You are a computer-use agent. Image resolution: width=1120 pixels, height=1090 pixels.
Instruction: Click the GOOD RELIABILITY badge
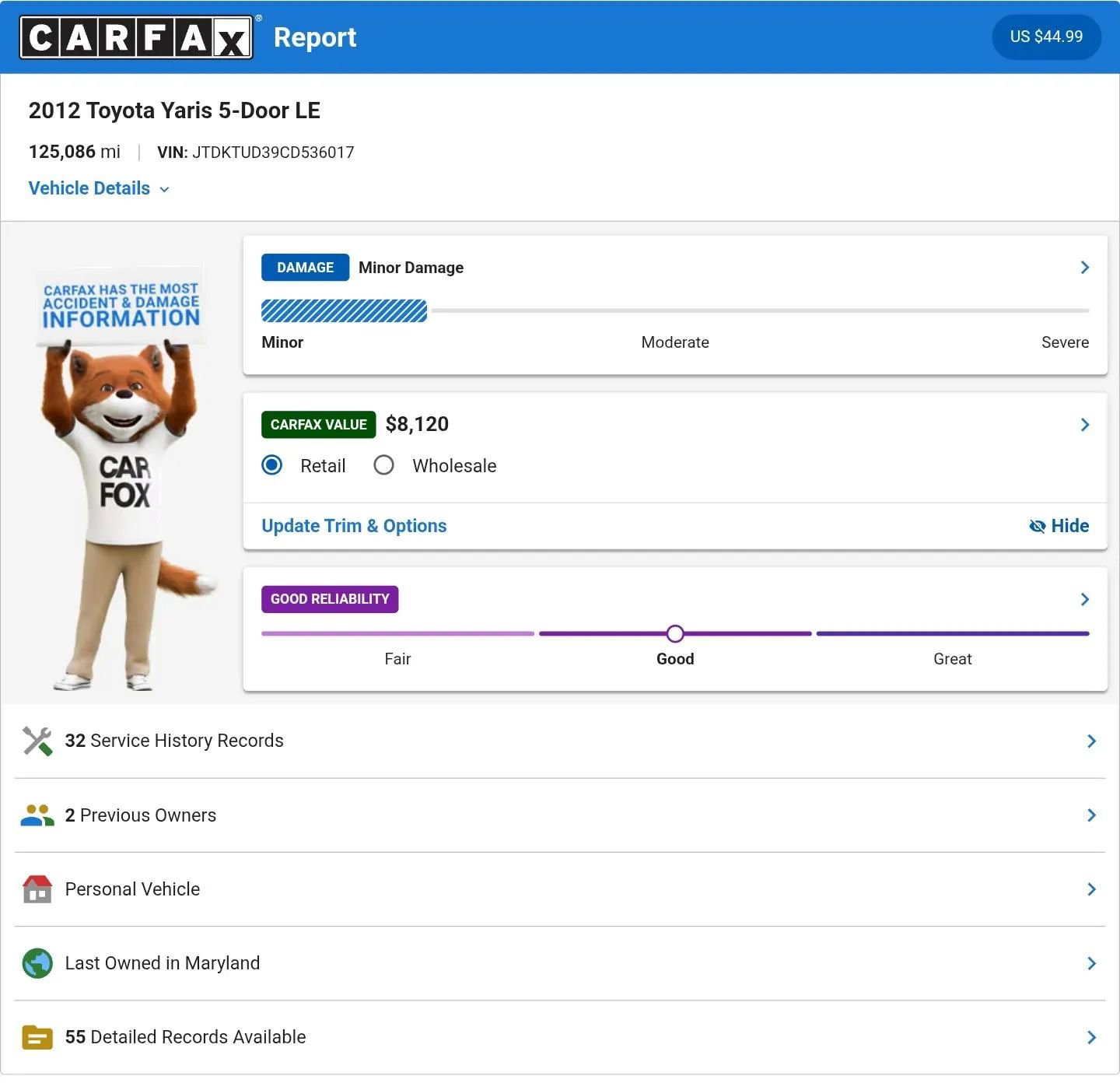[x=330, y=599]
